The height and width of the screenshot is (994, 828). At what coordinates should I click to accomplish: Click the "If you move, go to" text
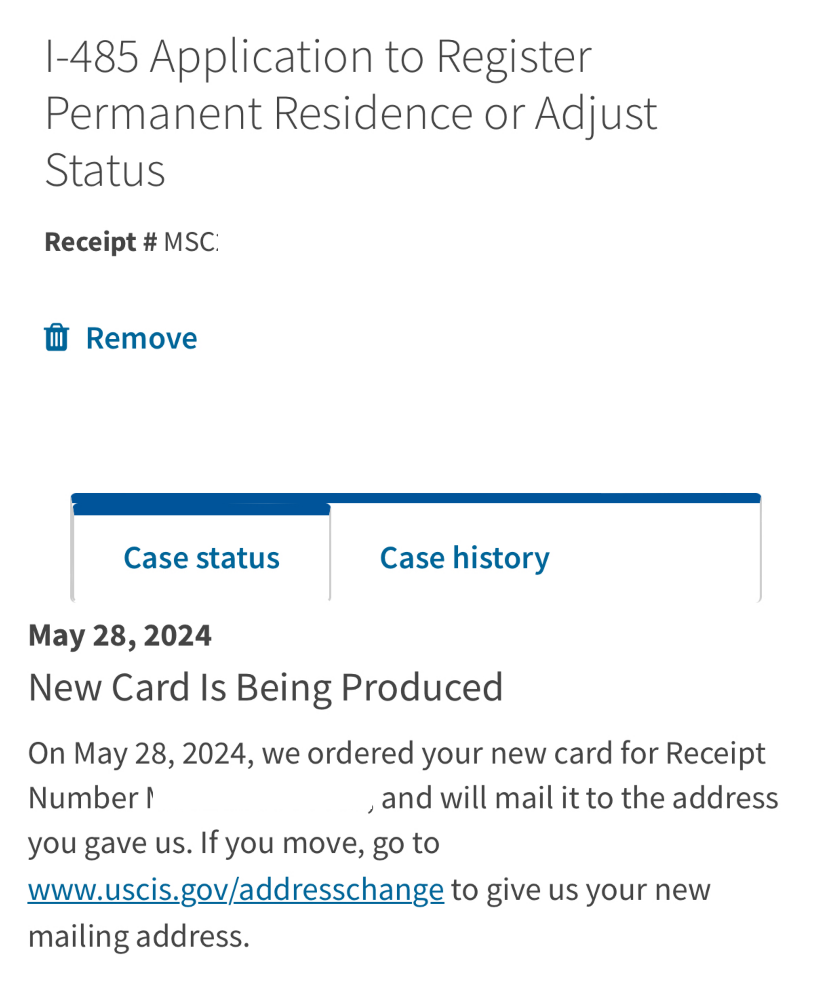point(320,843)
